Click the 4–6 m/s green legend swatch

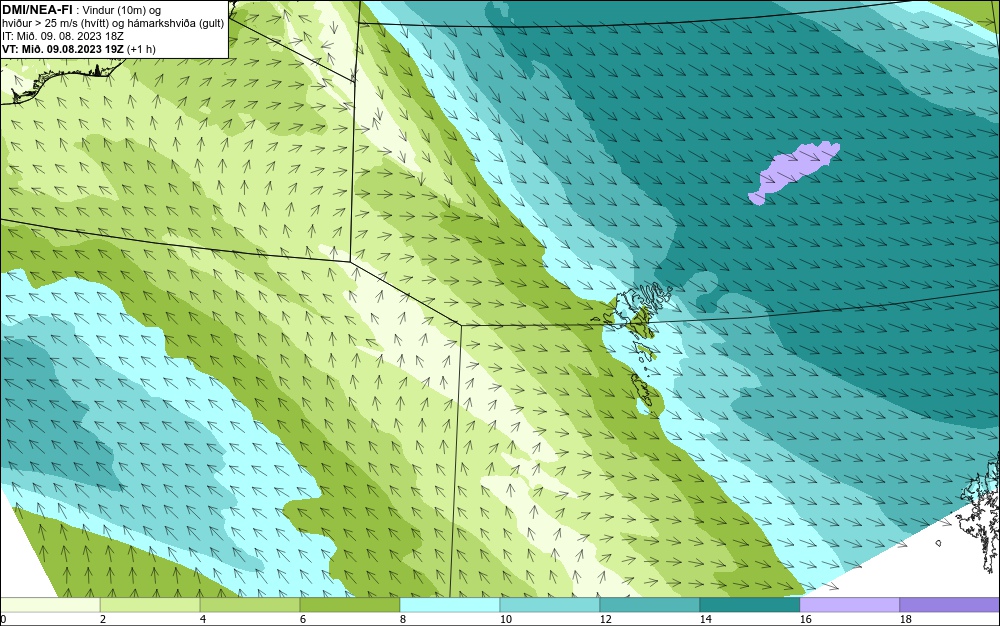click(250, 604)
